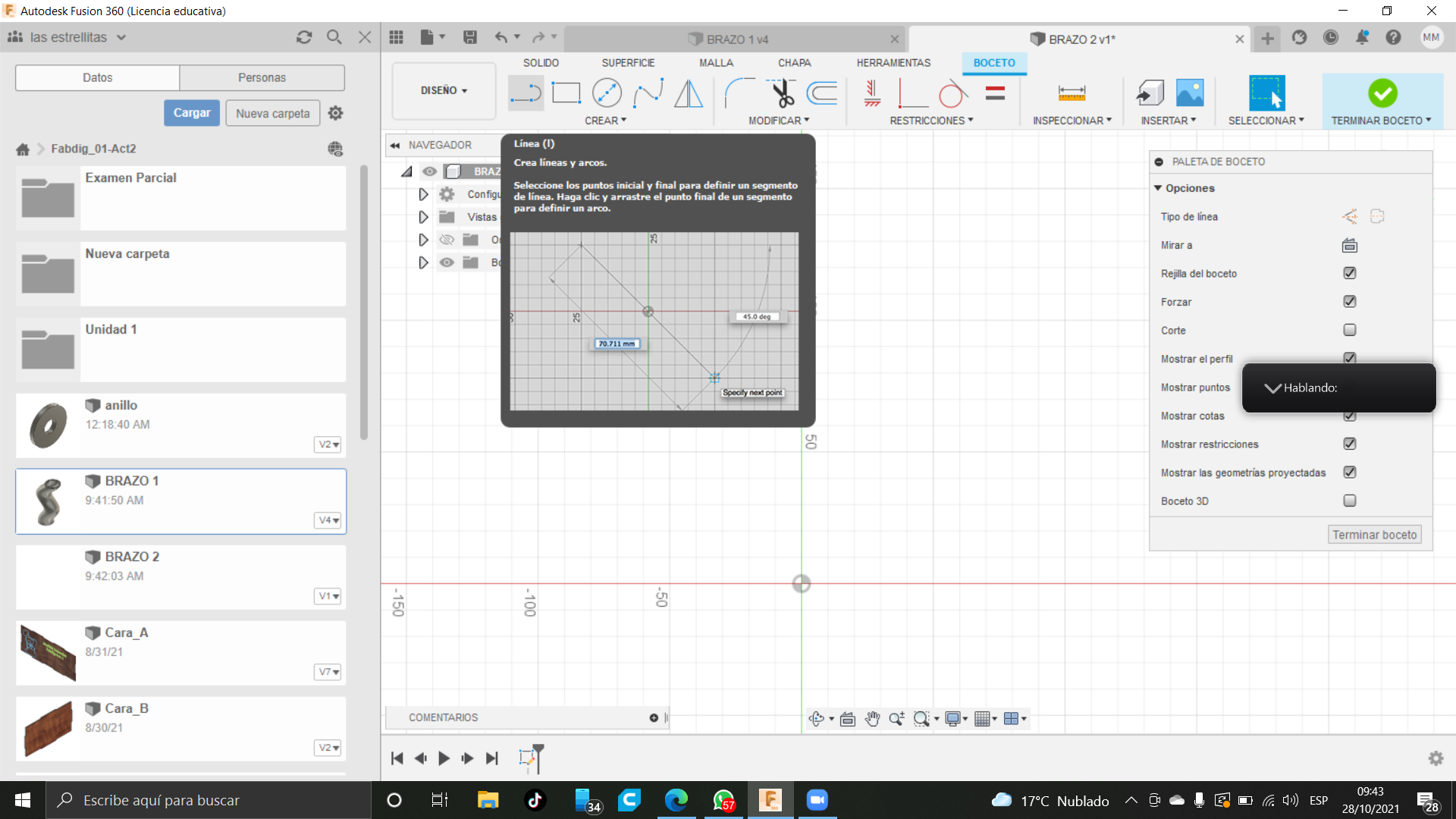Click the Cargar button

point(191,113)
